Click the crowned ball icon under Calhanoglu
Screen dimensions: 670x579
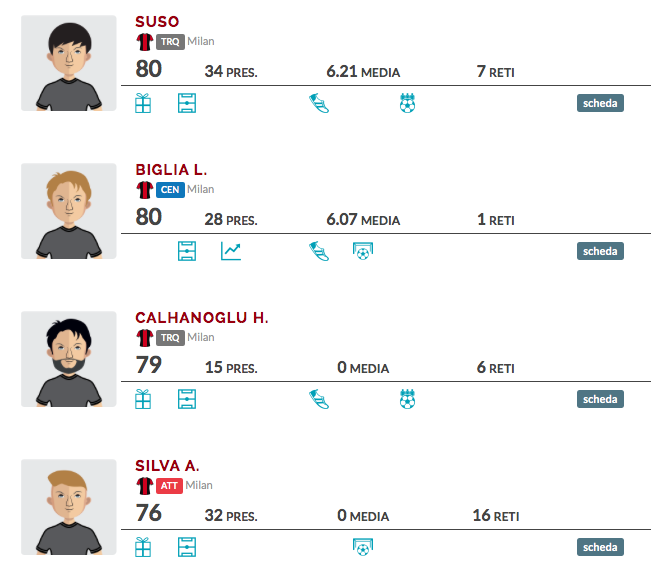[407, 399]
